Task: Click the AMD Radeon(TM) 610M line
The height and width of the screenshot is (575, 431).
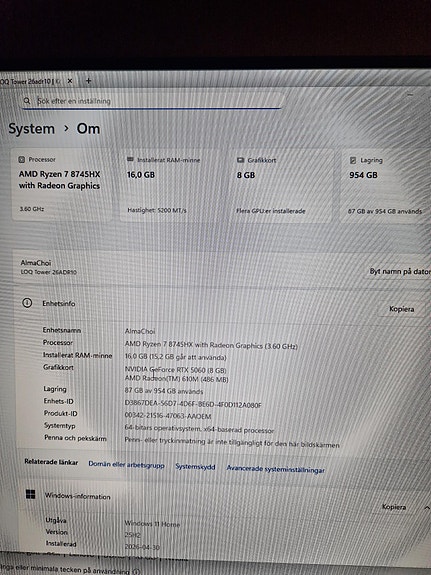Action: click(x=176, y=378)
